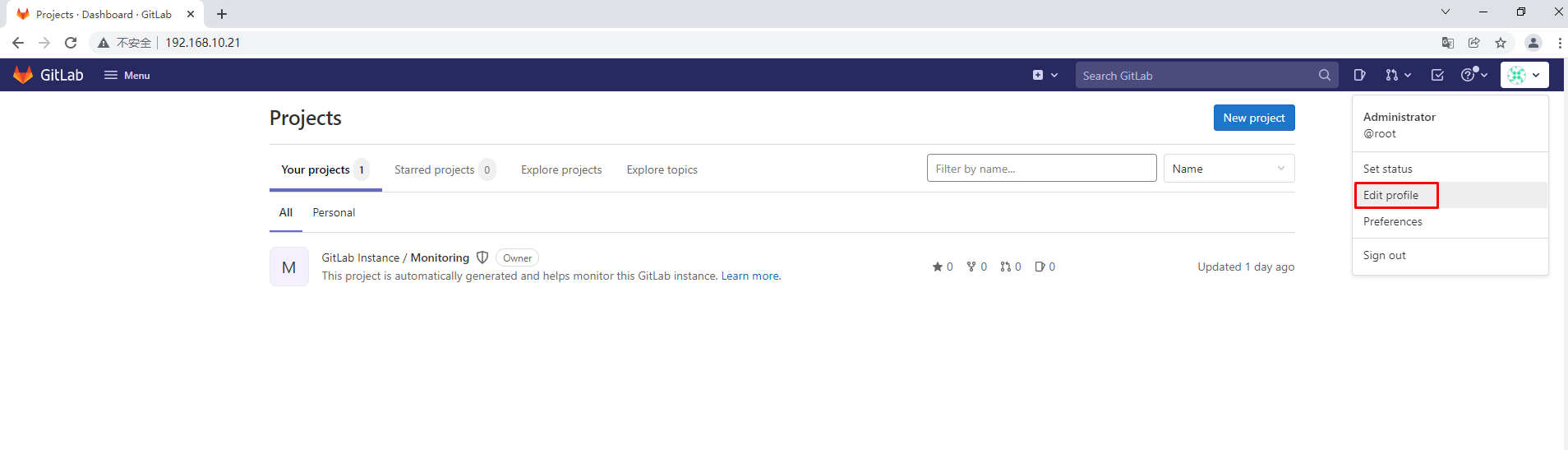Click the project's forks count icon
The height and width of the screenshot is (450, 1568).
click(971, 267)
